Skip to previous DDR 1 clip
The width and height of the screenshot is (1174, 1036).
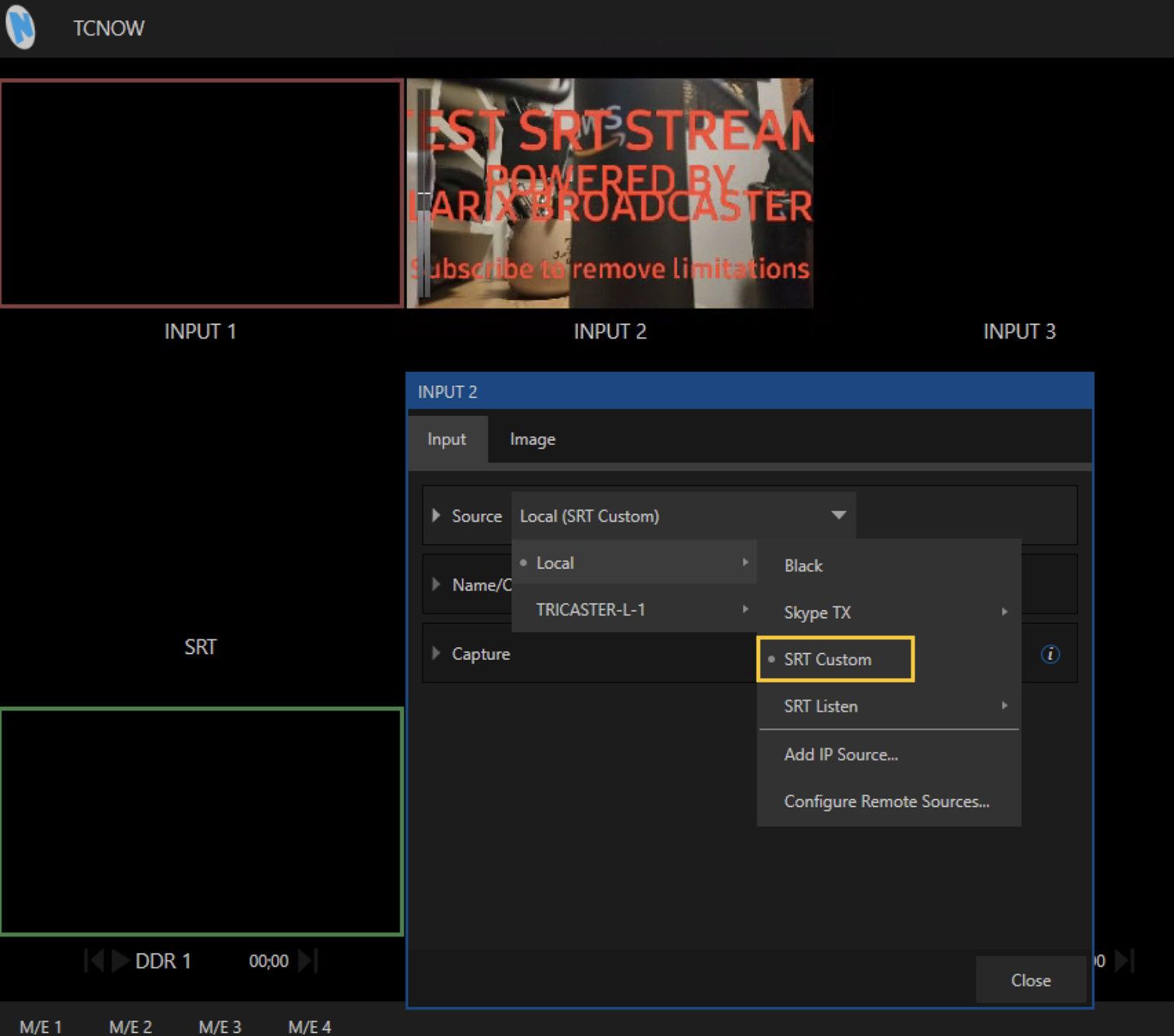click(x=94, y=961)
